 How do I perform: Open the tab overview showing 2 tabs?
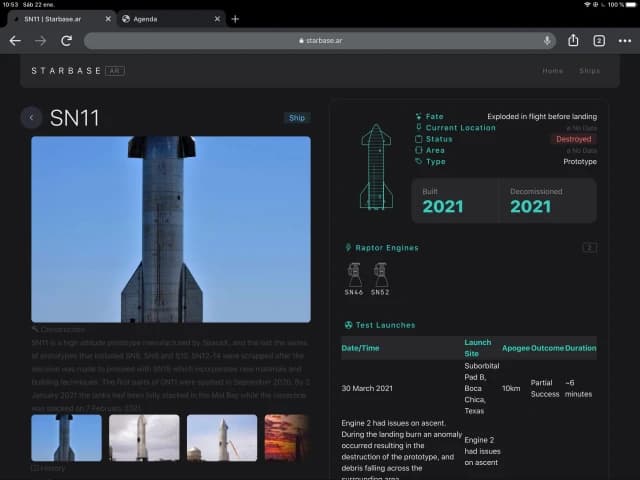point(599,41)
